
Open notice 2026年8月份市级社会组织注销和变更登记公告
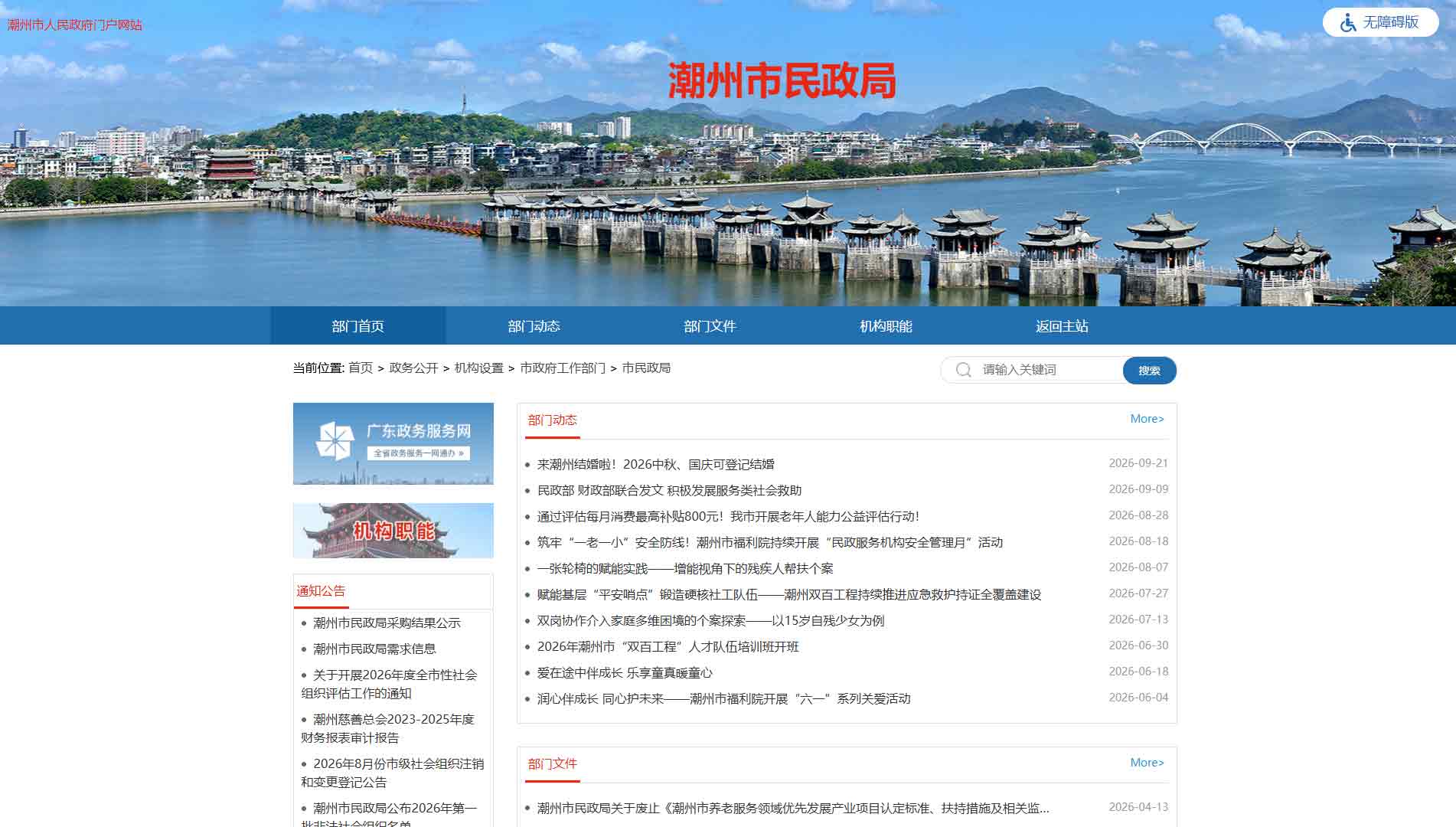(x=393, y=773)
